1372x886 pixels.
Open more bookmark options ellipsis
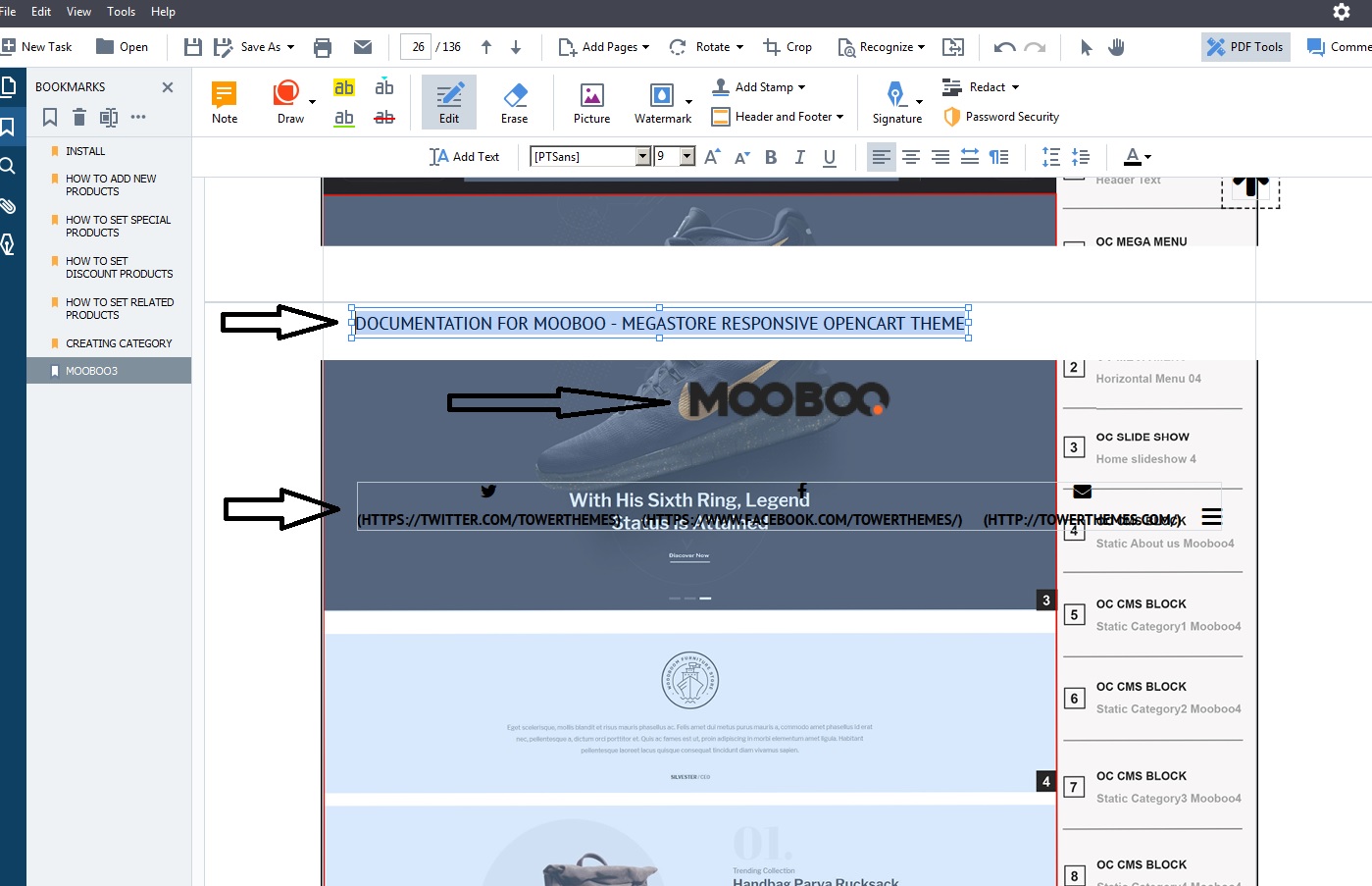coord(138,117)
